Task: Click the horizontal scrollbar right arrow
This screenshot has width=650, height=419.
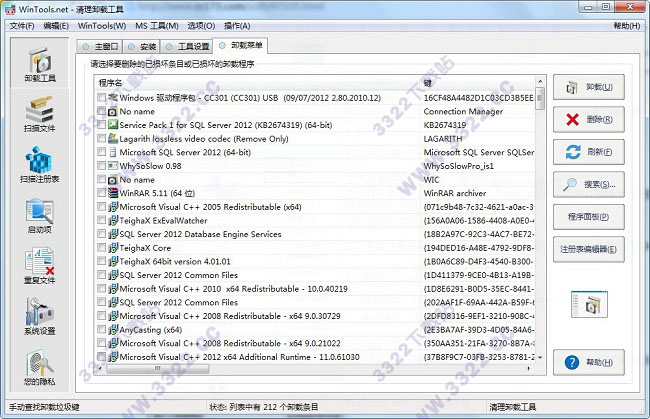Action: click(529, 368)
